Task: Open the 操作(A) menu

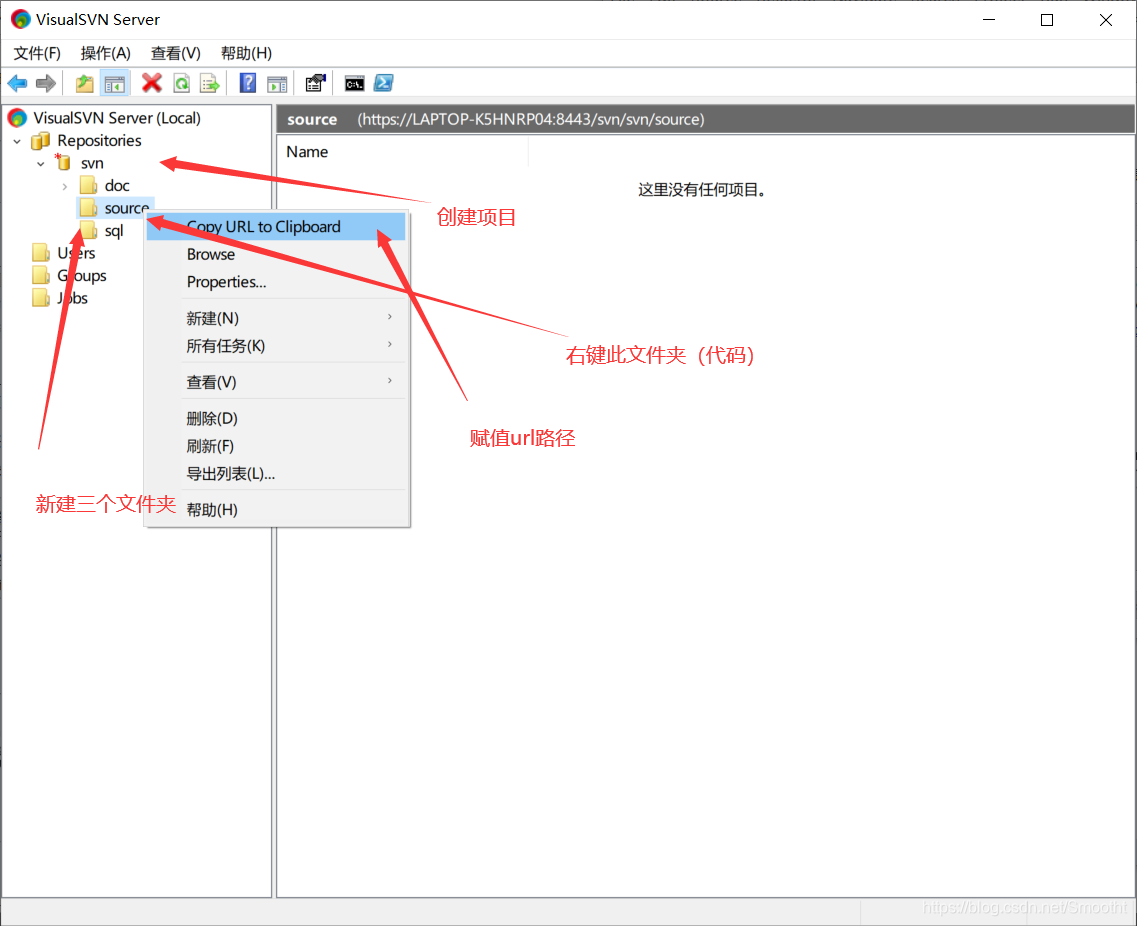Action: (x=106, y=53)
